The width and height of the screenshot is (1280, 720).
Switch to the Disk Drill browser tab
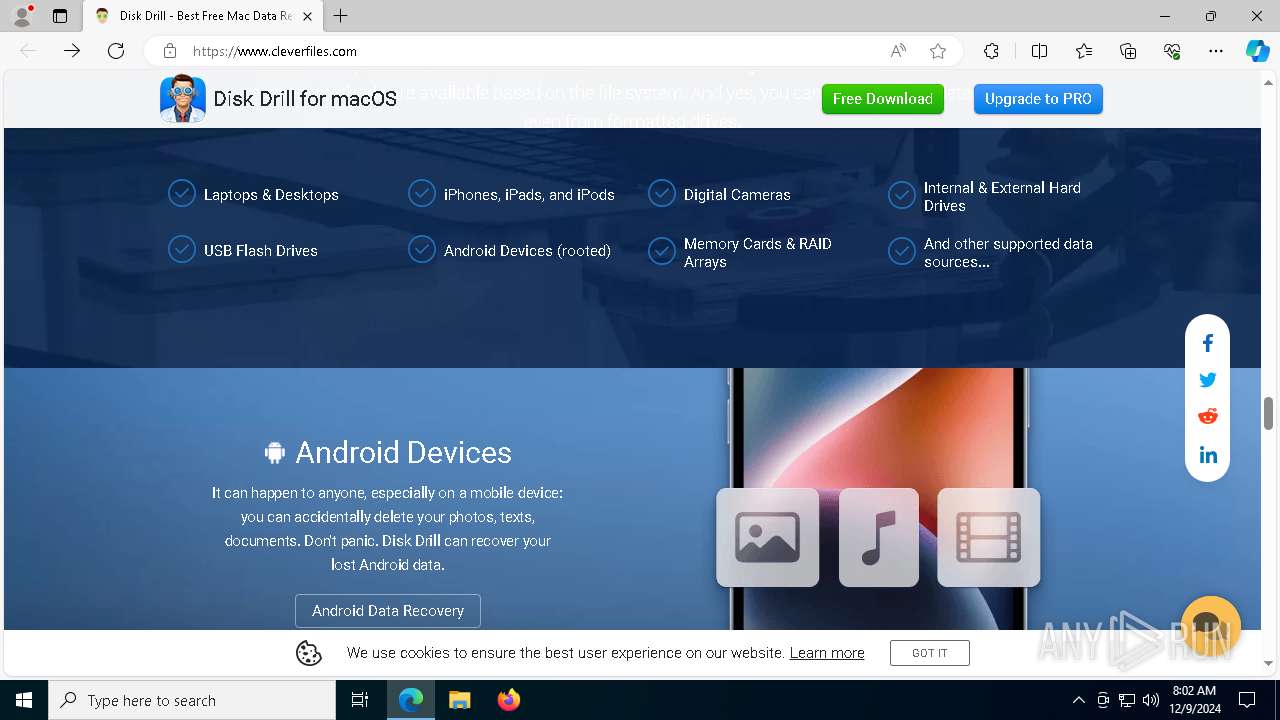tap(203, 16)
